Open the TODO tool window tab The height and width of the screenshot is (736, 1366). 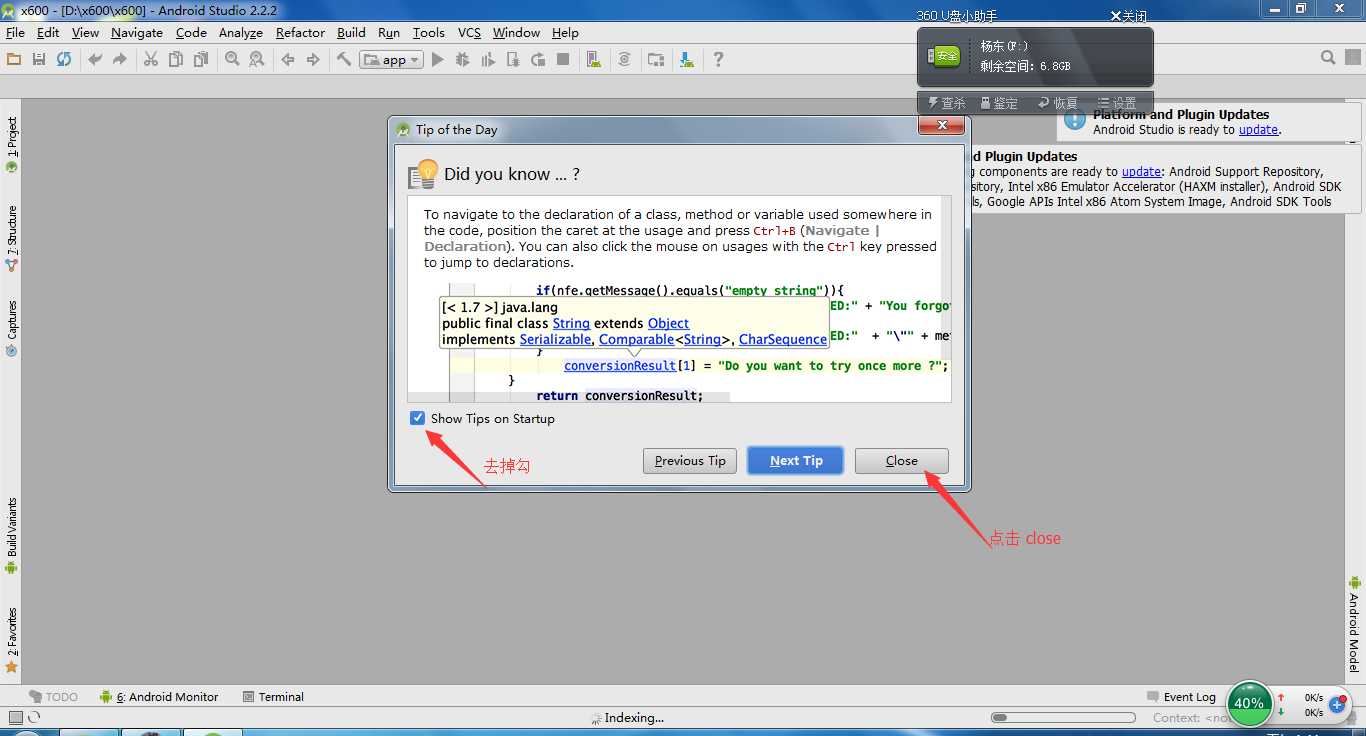coord(54,697)
